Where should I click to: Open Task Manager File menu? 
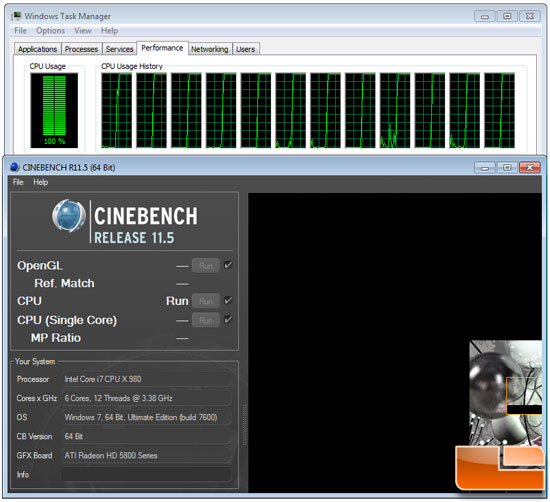pos(20,31)
